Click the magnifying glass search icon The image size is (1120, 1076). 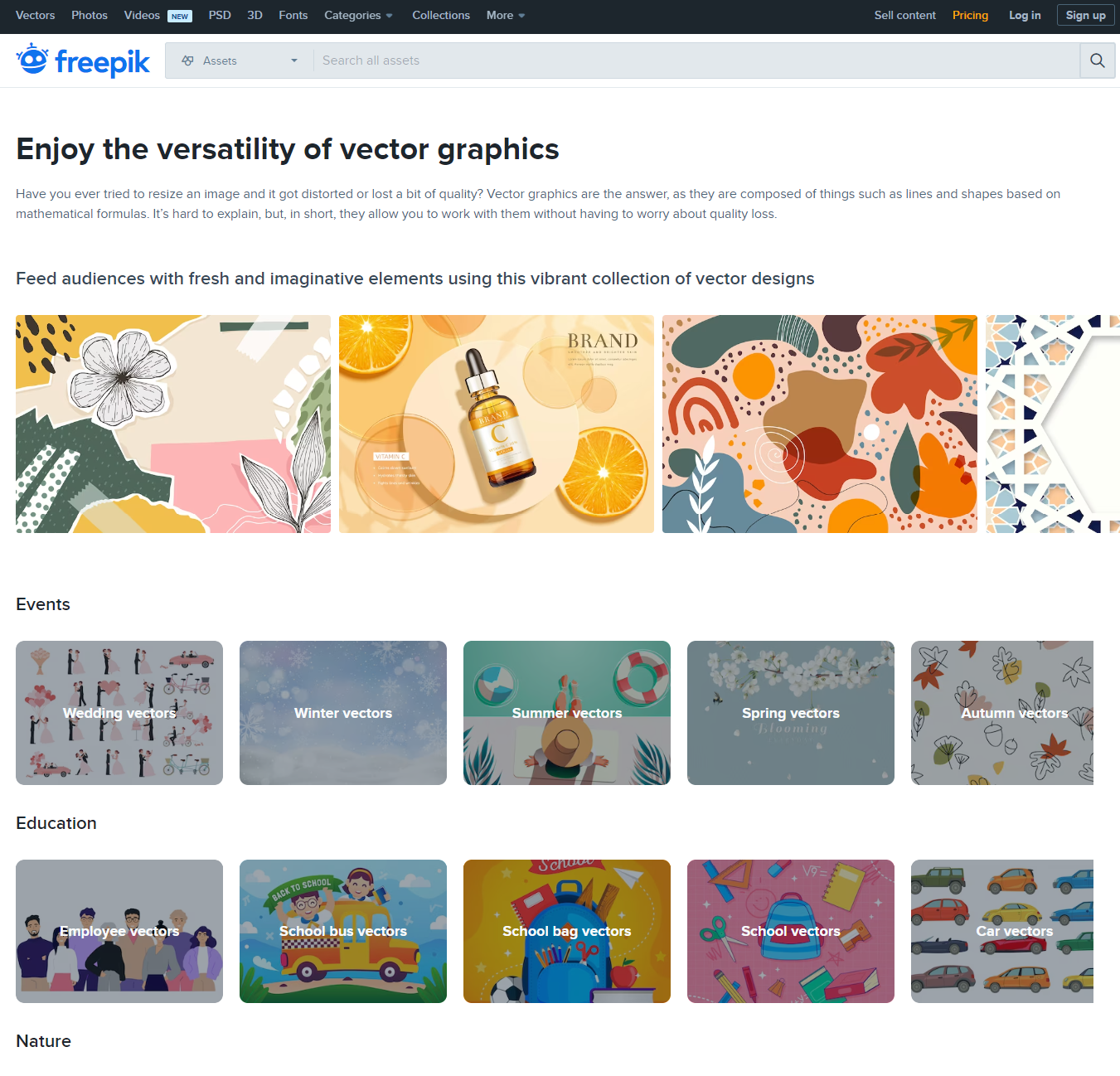click(x=1097, y=61)
